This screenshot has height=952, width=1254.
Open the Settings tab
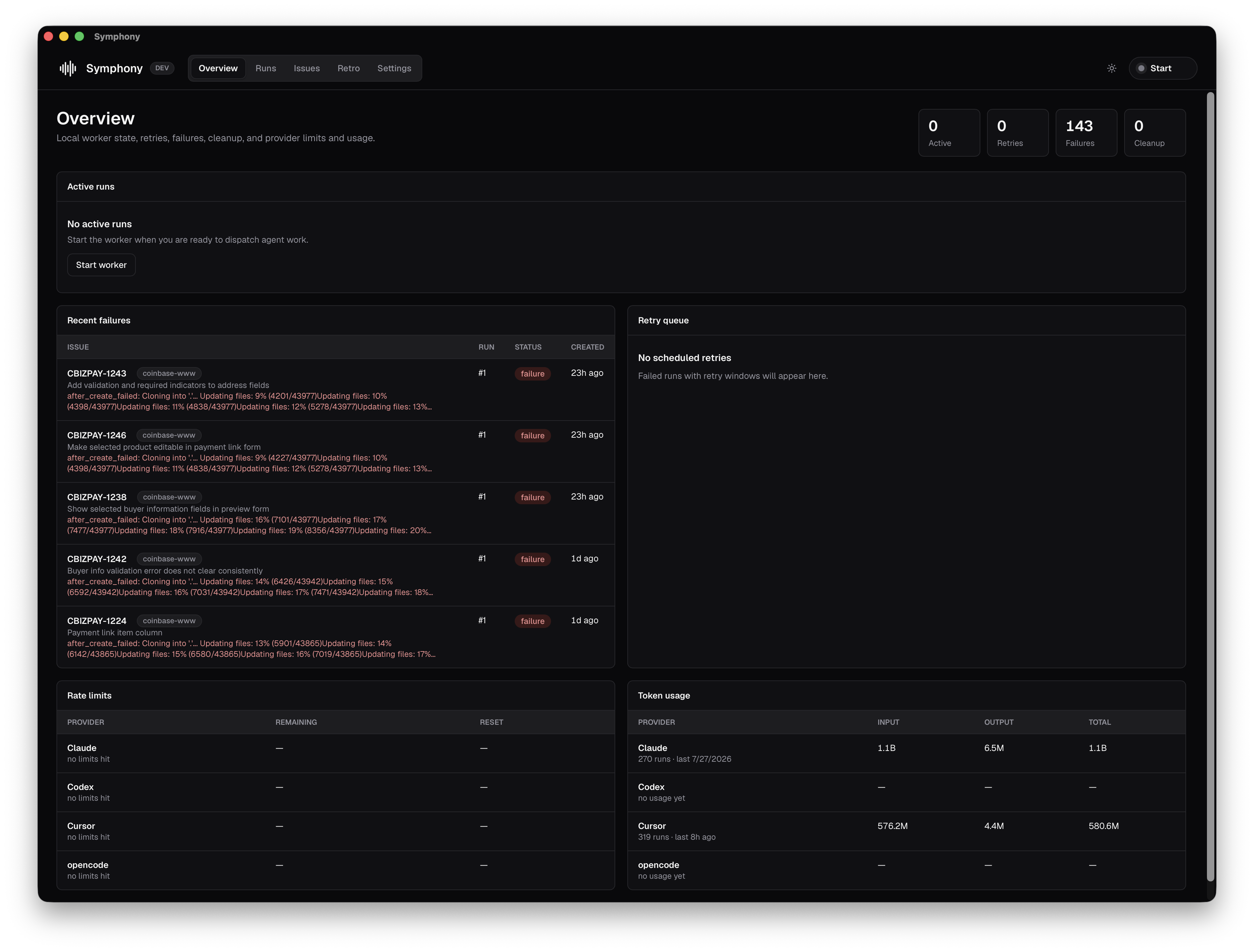point(395,68)
